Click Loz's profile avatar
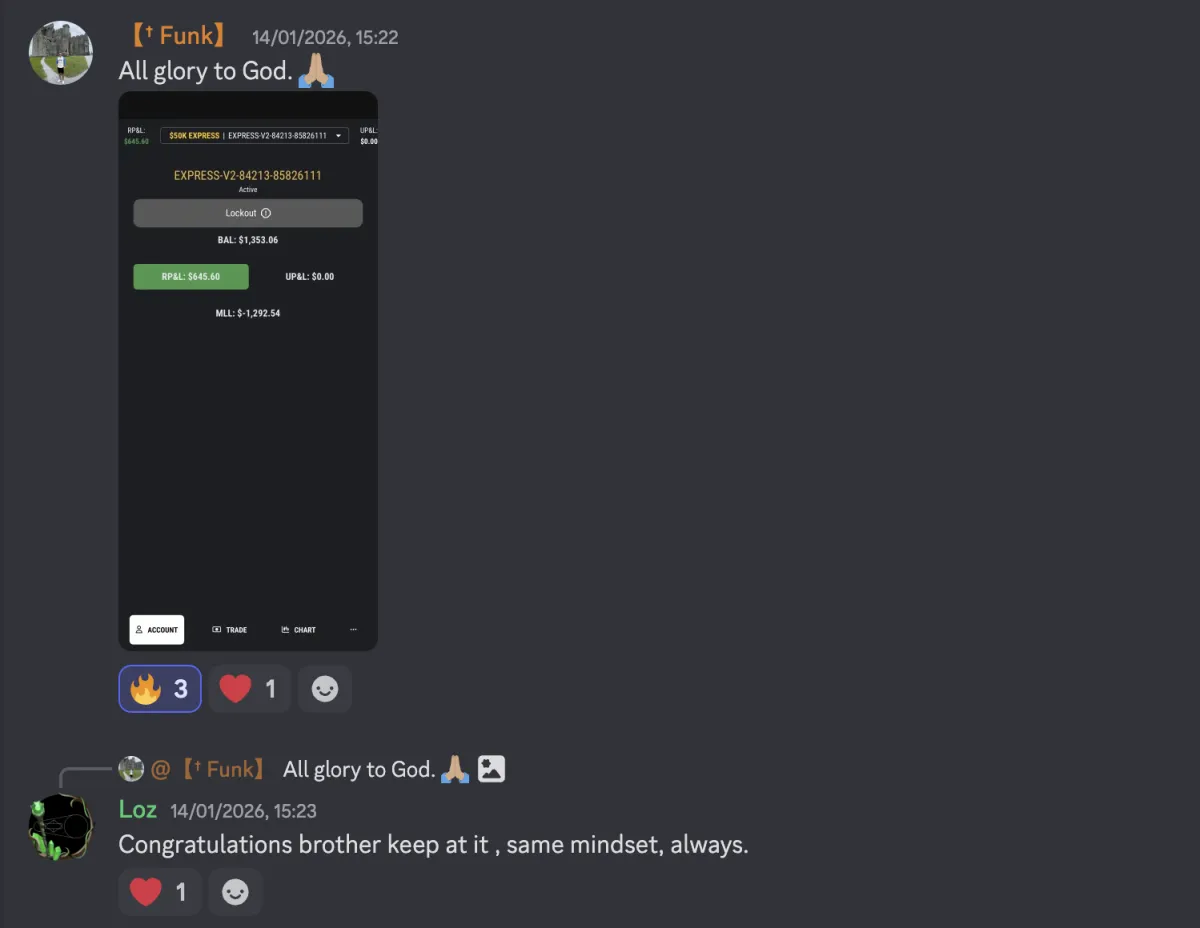 pyautogui.click(x=61, y=828)
